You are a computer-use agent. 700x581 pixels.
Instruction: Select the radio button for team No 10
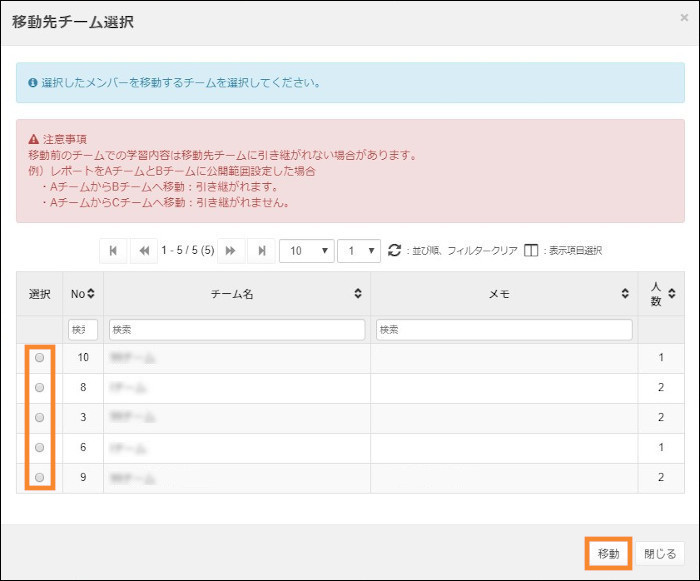[x=40, y=358]
